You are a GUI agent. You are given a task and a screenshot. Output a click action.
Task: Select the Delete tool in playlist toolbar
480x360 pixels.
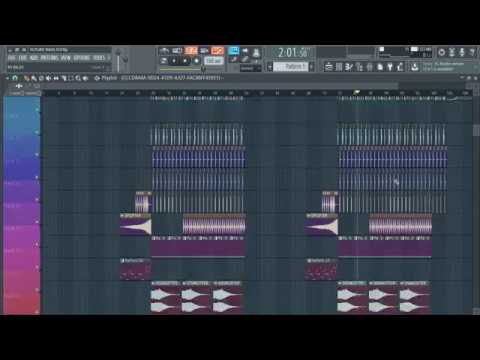pyautogui.click(x=41, y=78)
